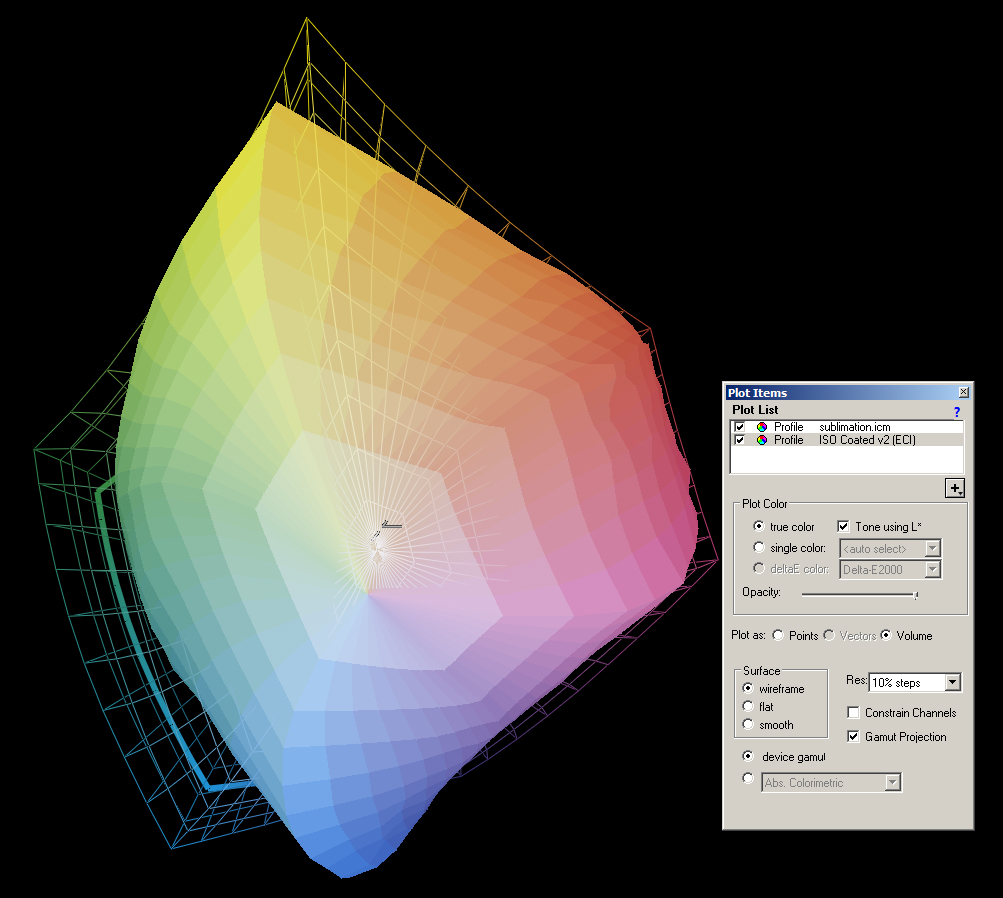The width and height of the screenshot is (1003, 898).
Task: Open the Res 10% steps dropdown
Action: pos(952,683)
